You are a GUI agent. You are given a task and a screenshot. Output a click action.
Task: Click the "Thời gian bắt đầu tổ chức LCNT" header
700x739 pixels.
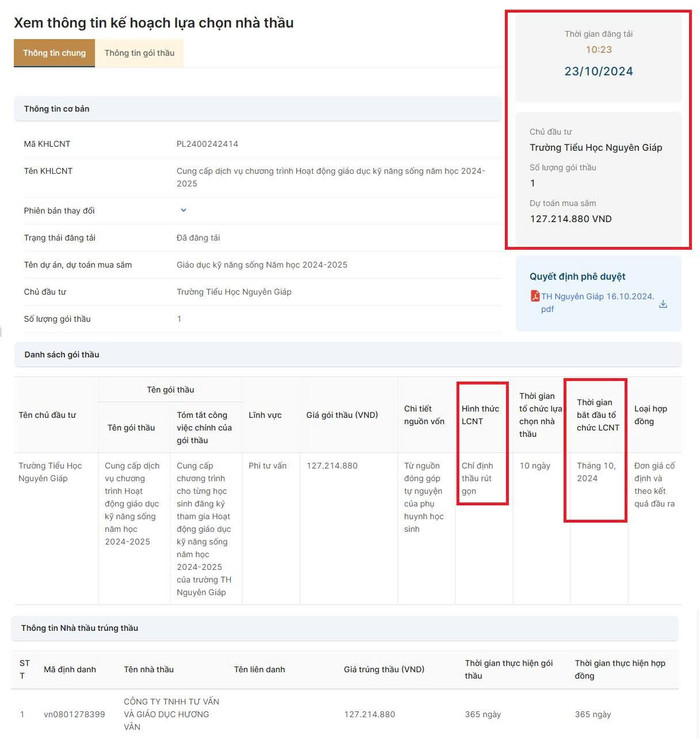597,415
